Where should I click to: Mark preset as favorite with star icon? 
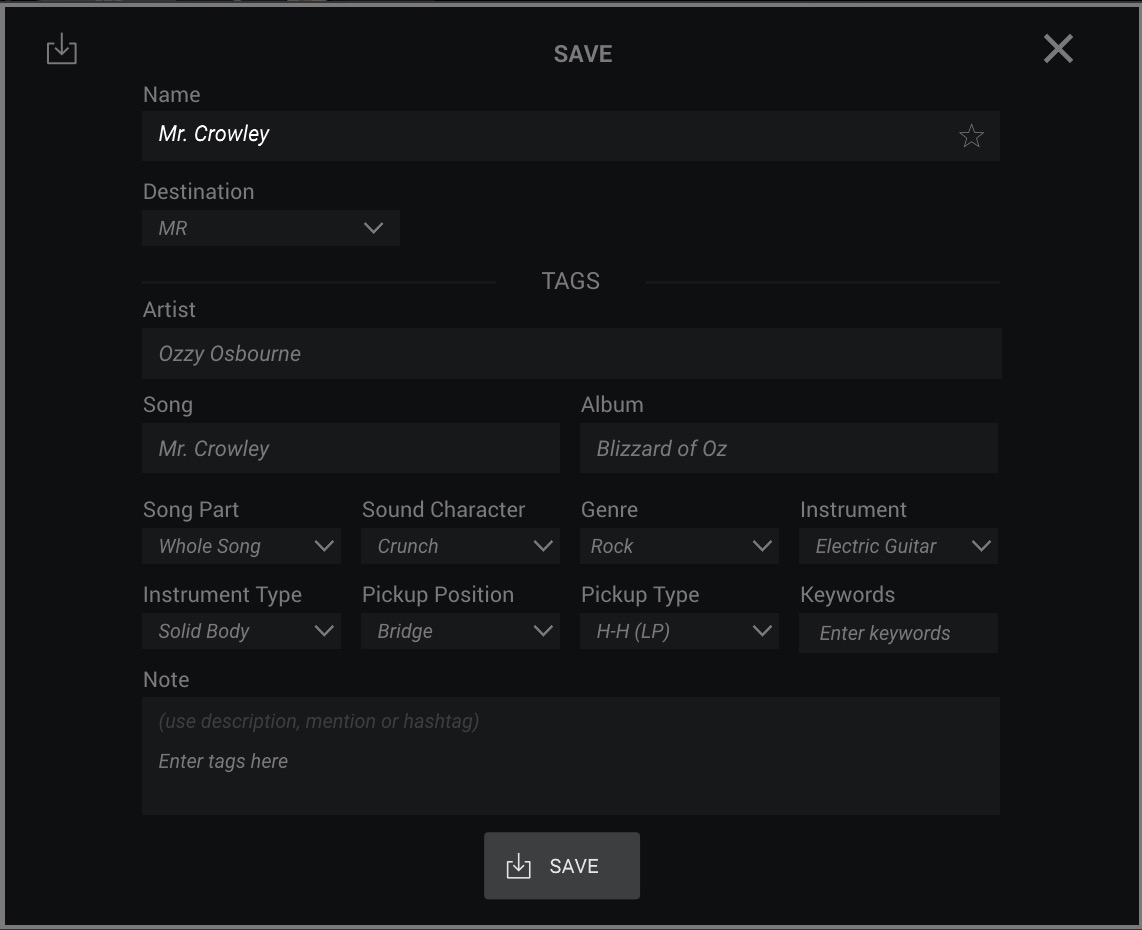point(971,136)
